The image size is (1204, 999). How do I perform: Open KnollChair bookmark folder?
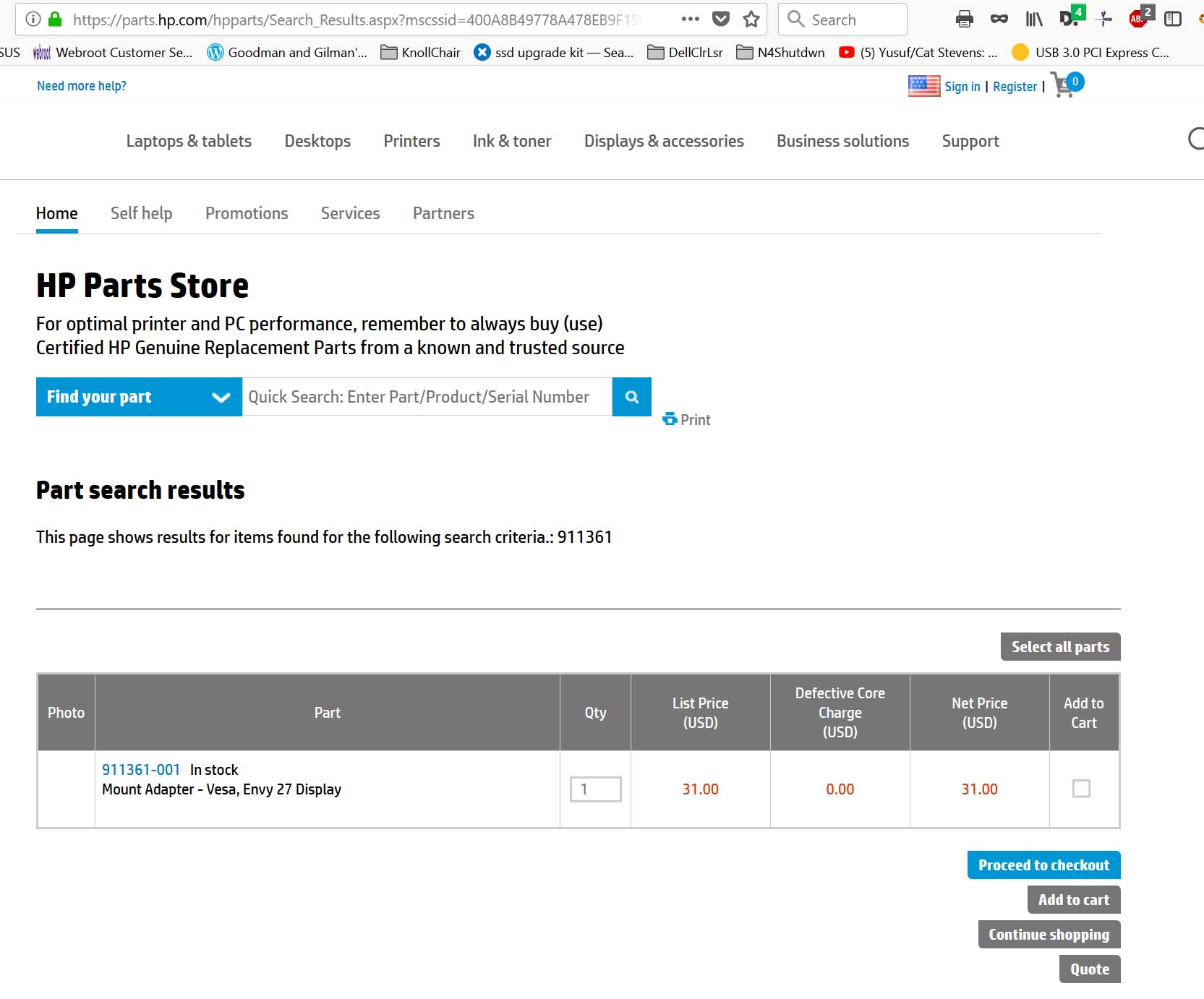click(421, 52)
